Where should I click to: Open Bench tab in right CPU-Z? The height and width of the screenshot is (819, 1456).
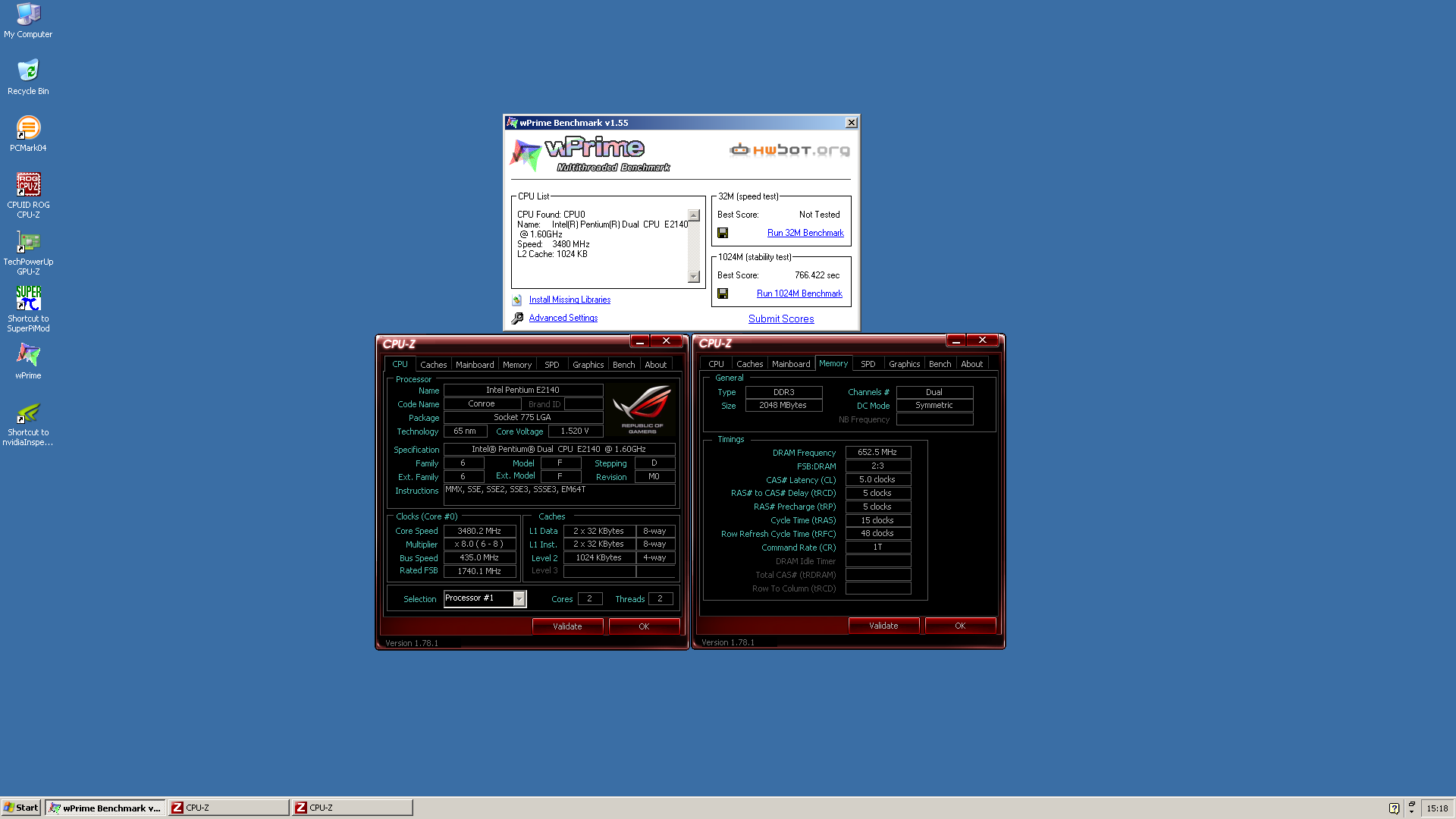point(940,364)
